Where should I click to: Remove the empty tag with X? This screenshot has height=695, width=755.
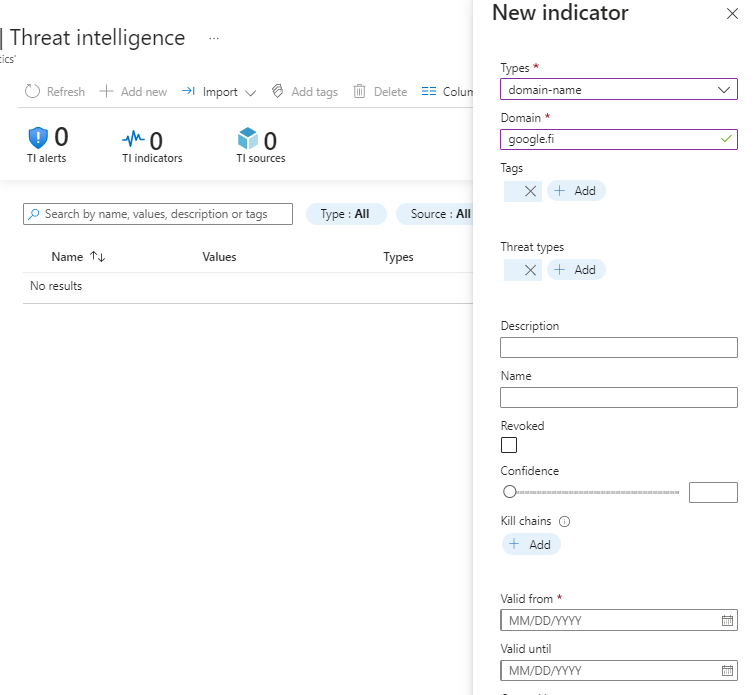(530, 191)
